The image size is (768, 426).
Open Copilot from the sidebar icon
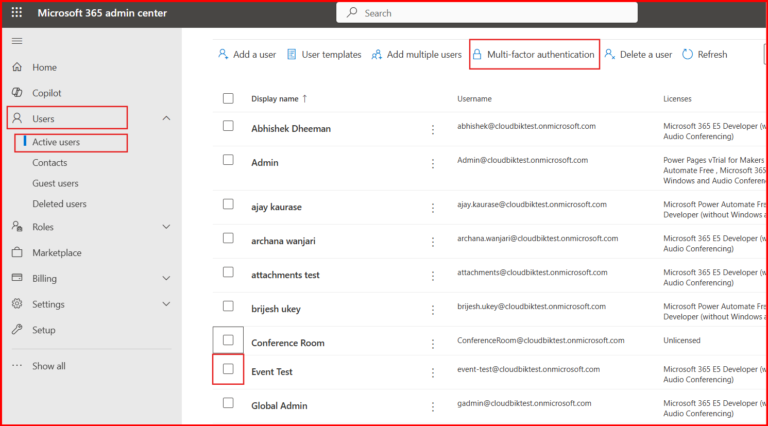tap(17, 93)
